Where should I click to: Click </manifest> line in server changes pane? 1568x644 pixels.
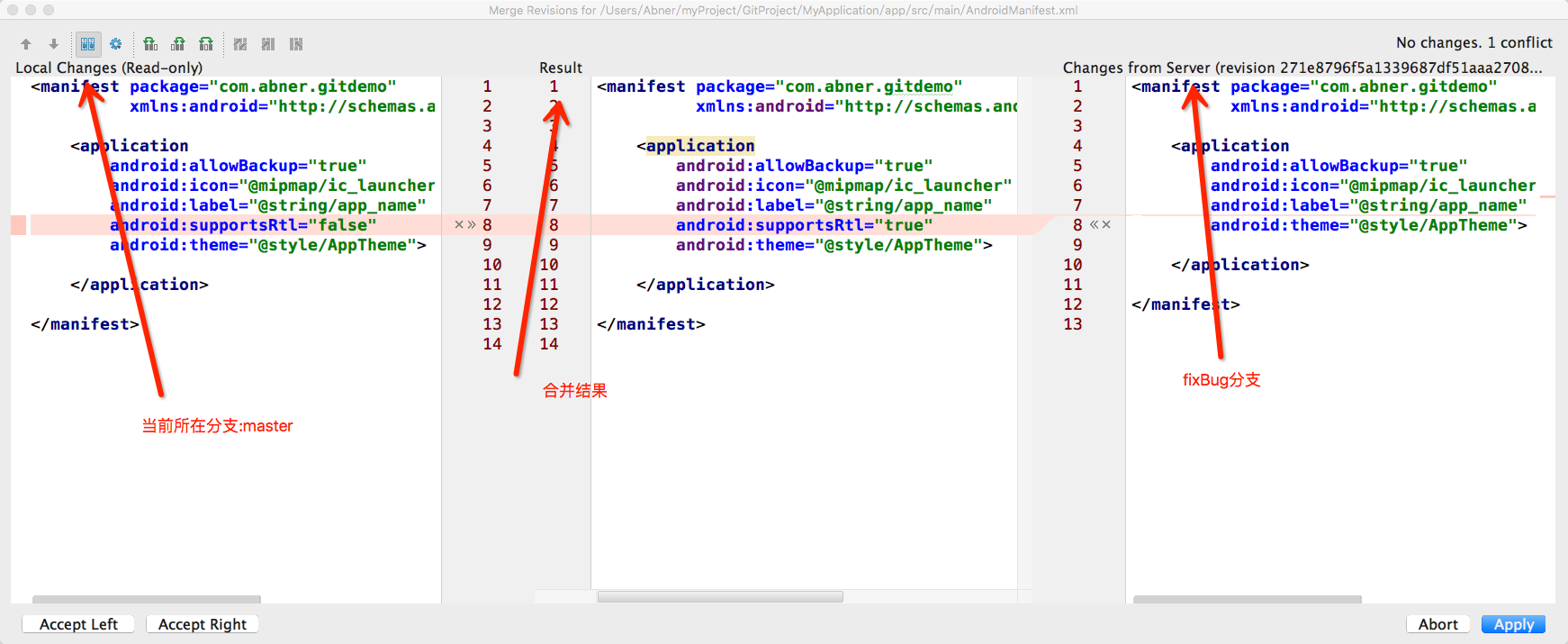[1185, 304]
